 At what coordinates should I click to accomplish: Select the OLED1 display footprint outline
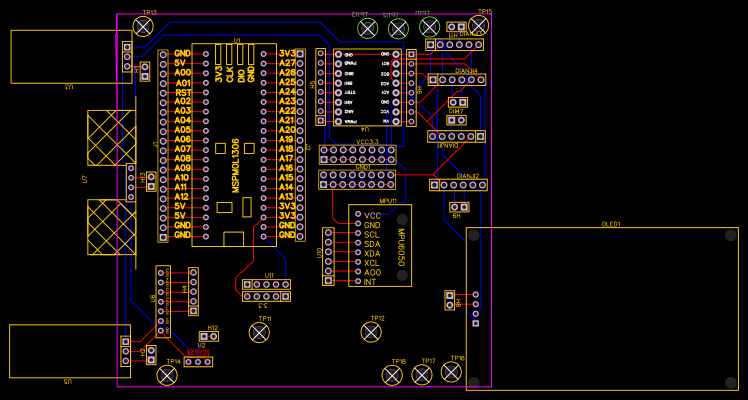point(604,308)
